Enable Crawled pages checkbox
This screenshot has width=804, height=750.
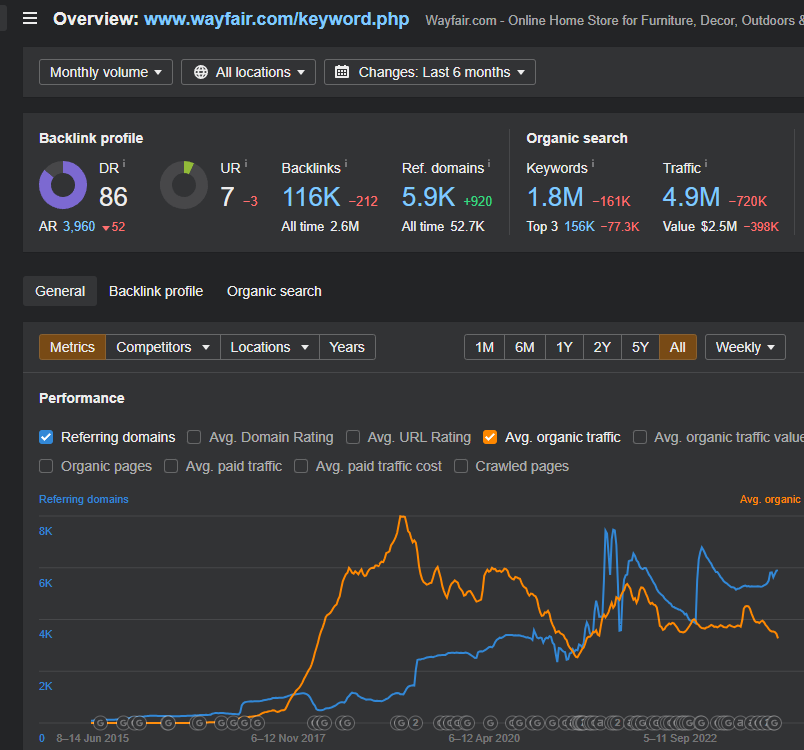tap(461, 466)
